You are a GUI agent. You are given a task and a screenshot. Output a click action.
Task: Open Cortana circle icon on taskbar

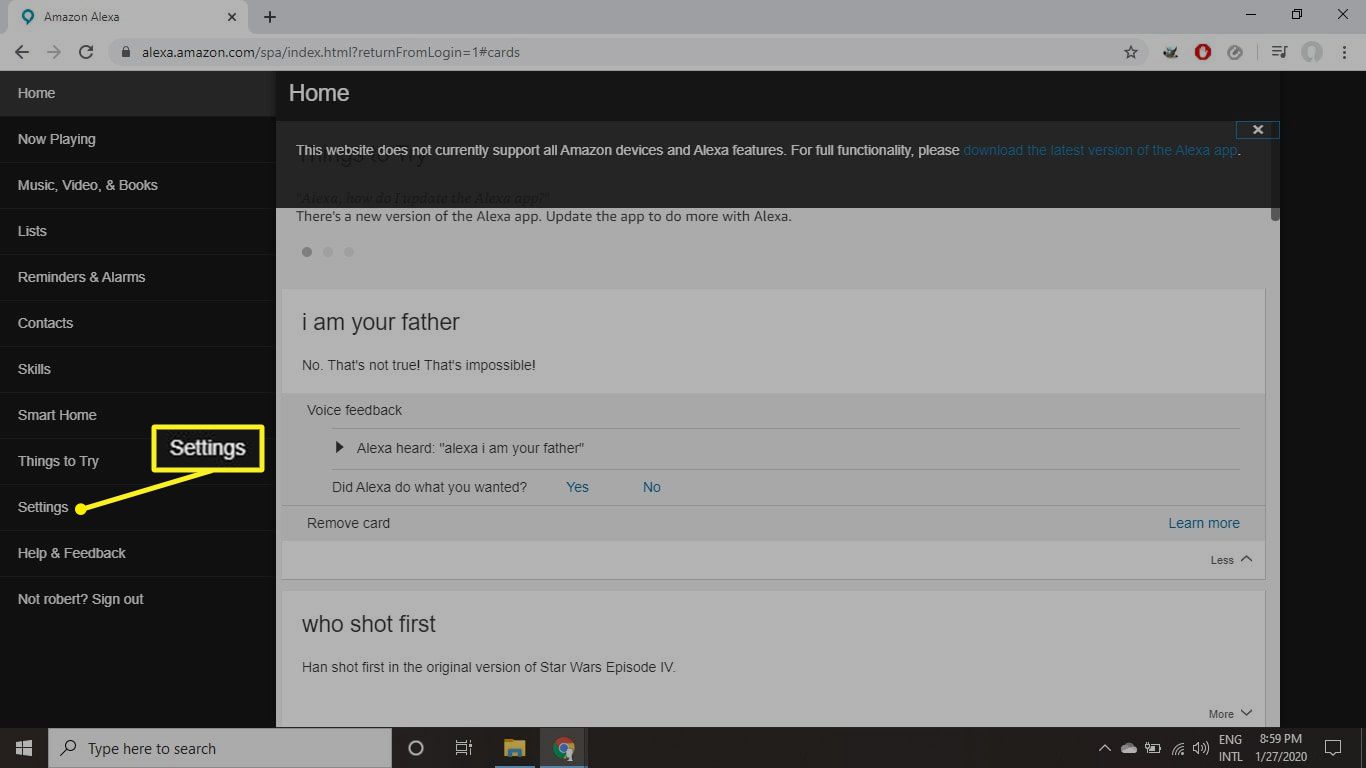(416, 748)
